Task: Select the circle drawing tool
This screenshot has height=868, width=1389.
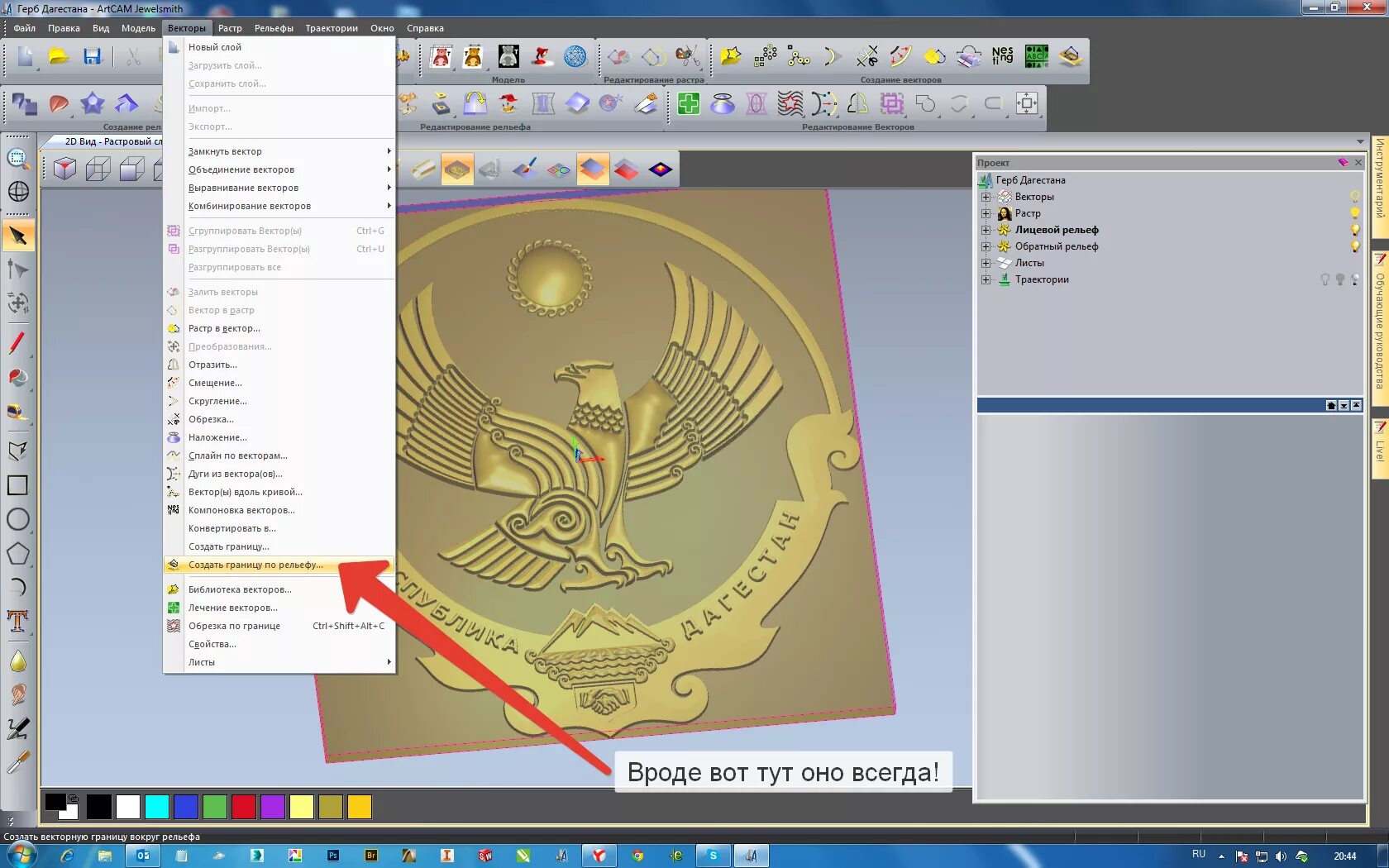Action: click(17, 519)
